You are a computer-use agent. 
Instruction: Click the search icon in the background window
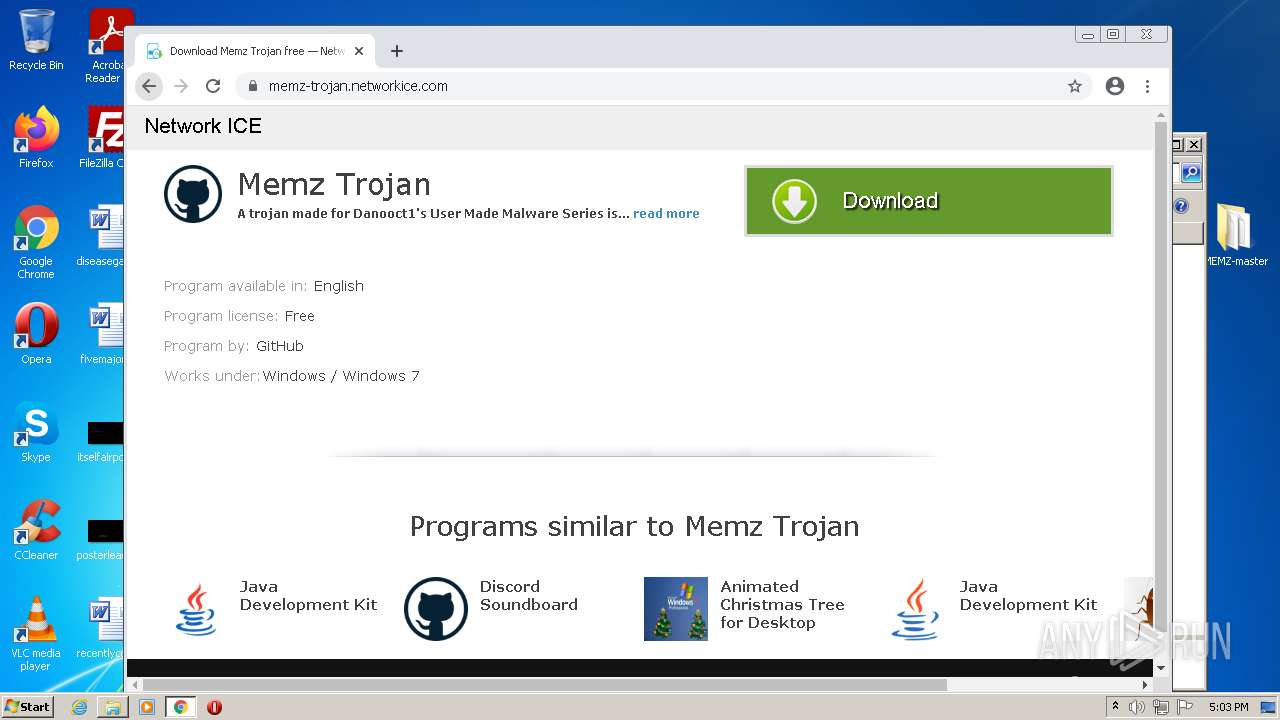tap(1190, 173)
